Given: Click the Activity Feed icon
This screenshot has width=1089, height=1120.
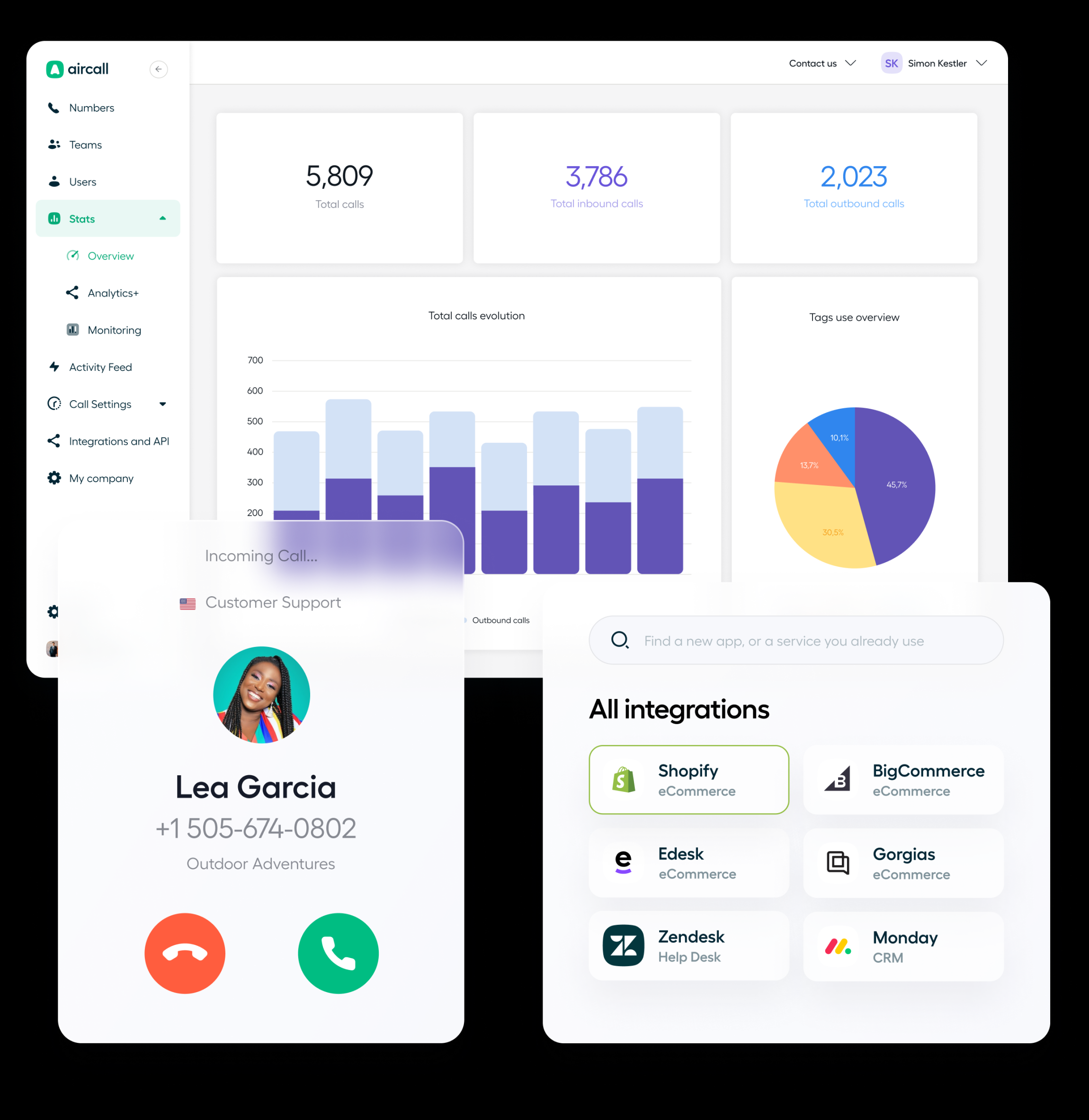Looking at the screenshot, I should click(53, 367).
